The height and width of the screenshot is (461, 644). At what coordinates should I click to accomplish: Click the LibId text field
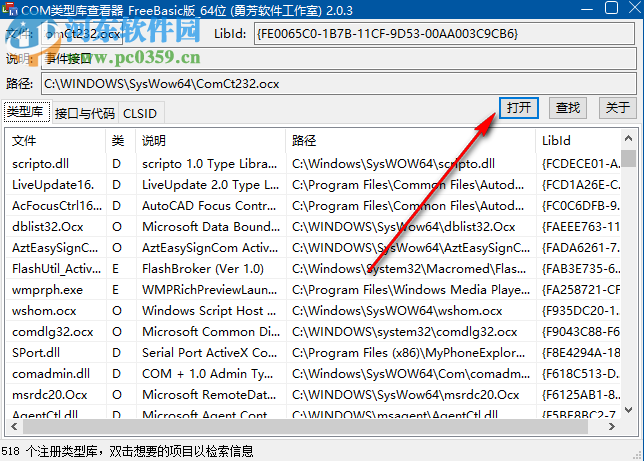[444, 34]
